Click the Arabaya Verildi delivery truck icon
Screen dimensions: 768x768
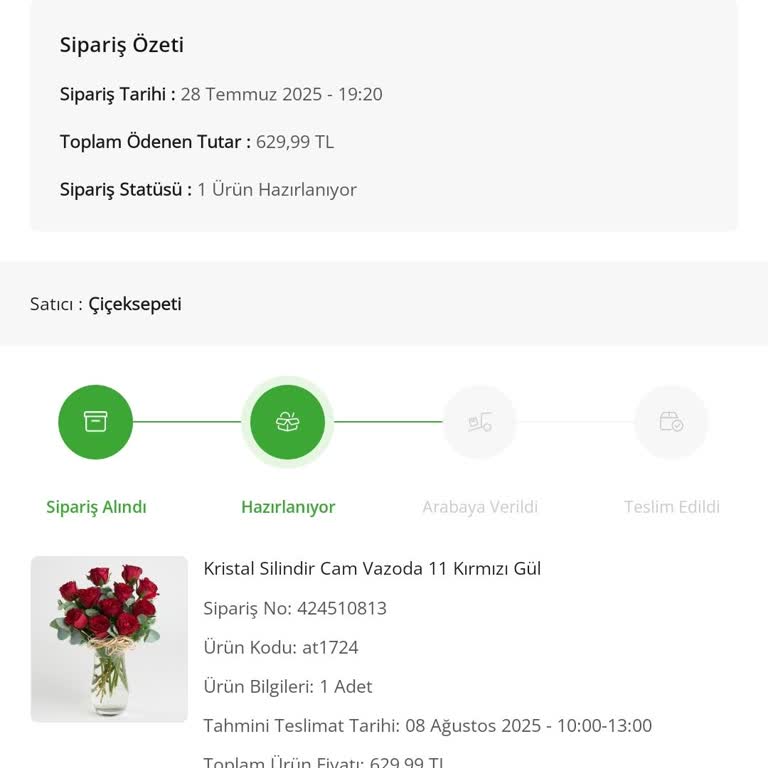coord(480,422)
